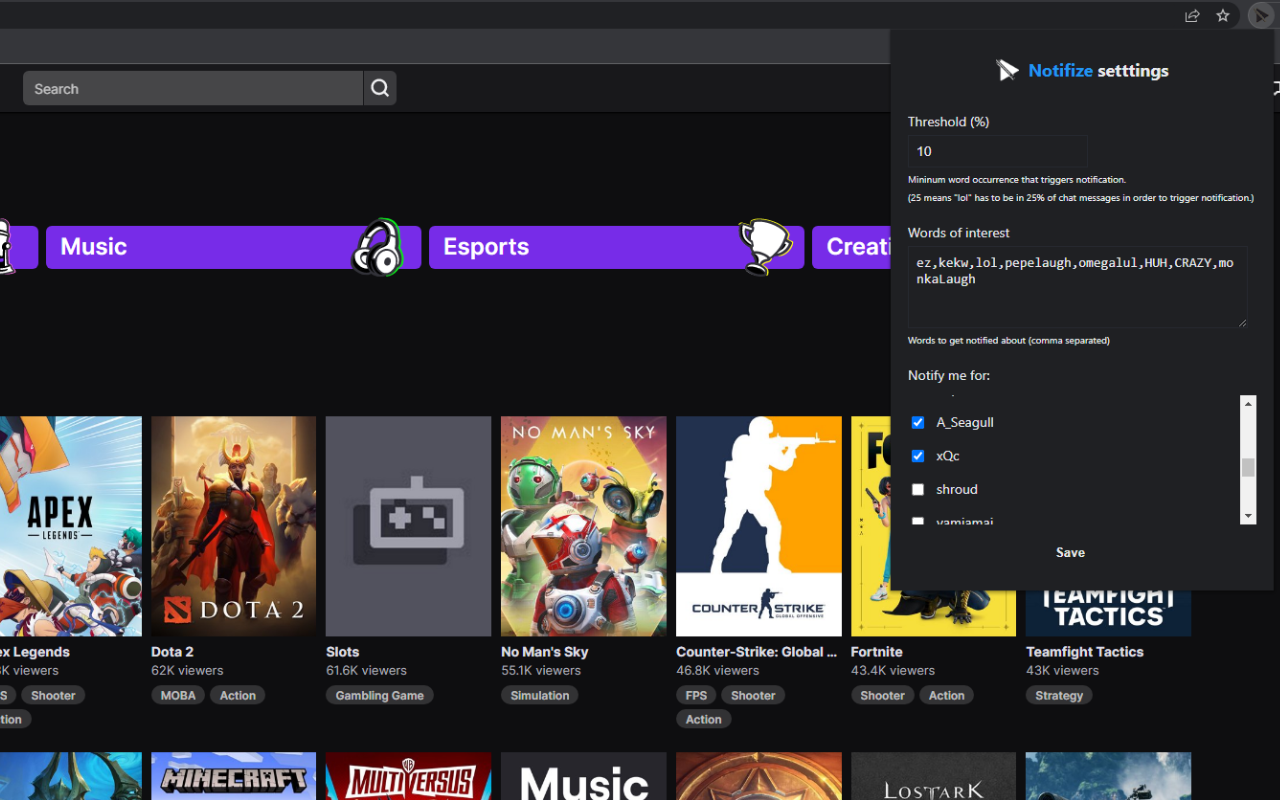Bookmark the page with the star icon
This screenshot has width=1280, height=800.
point(1223,15)
